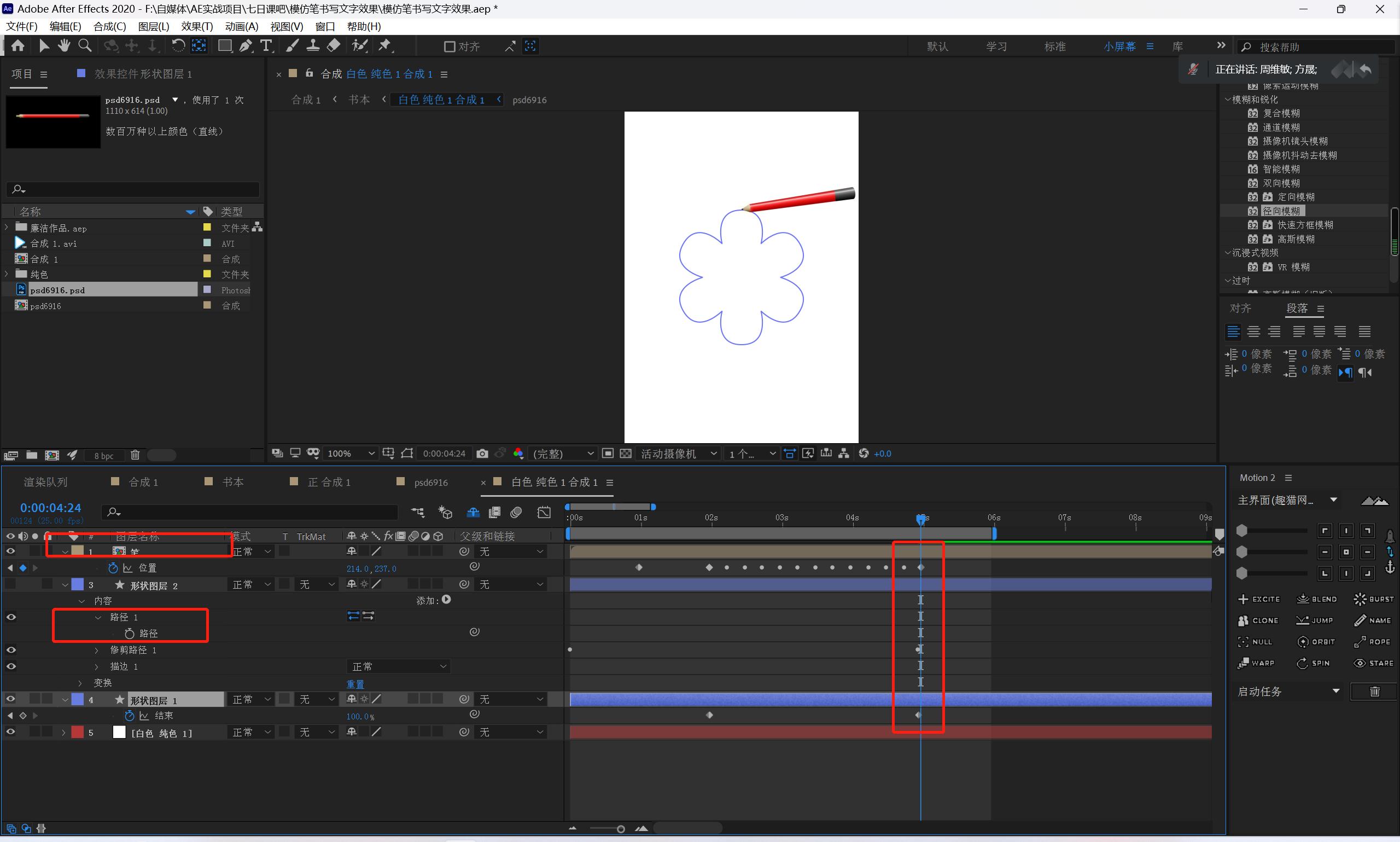Hide the 形状图层 1 layer
1400x842 pixels.
click(x=10, y=699)
